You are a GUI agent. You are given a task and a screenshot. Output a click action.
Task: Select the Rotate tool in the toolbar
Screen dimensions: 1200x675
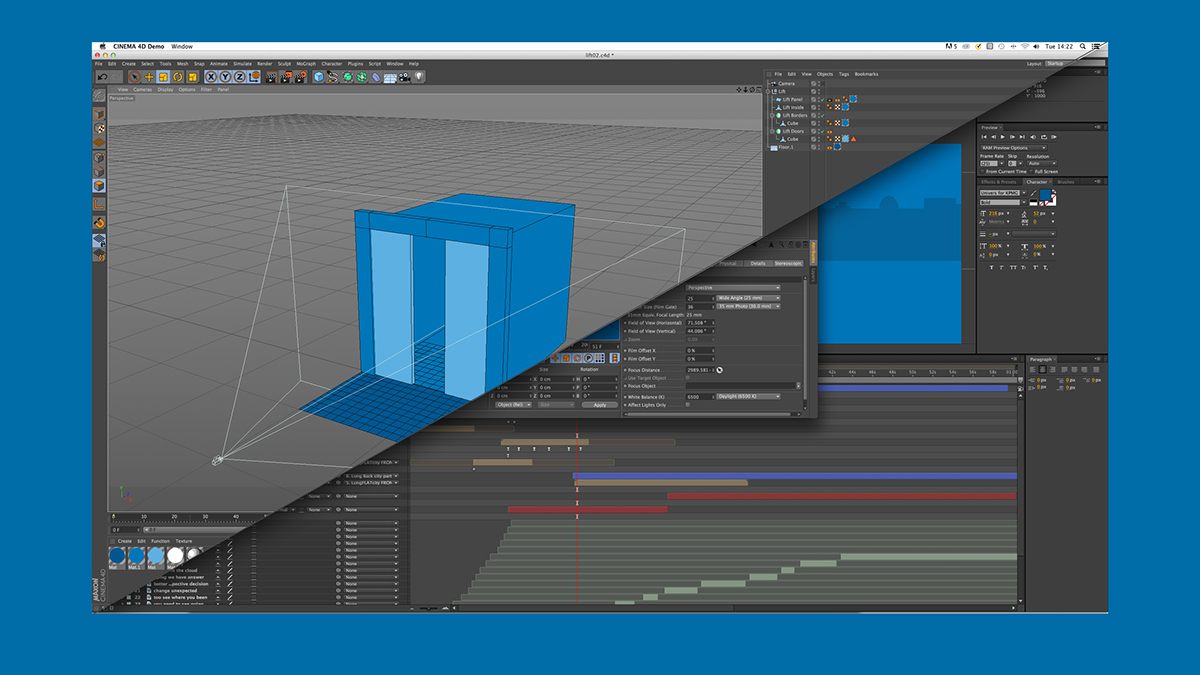point(177,77)
